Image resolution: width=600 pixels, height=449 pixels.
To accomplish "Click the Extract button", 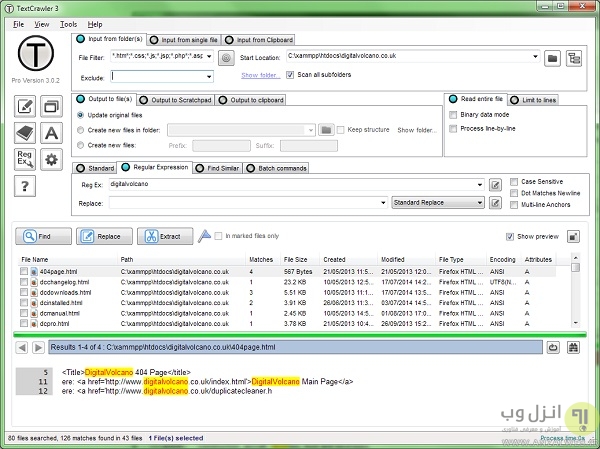I will pyautogui.click(x=163, y=236).
